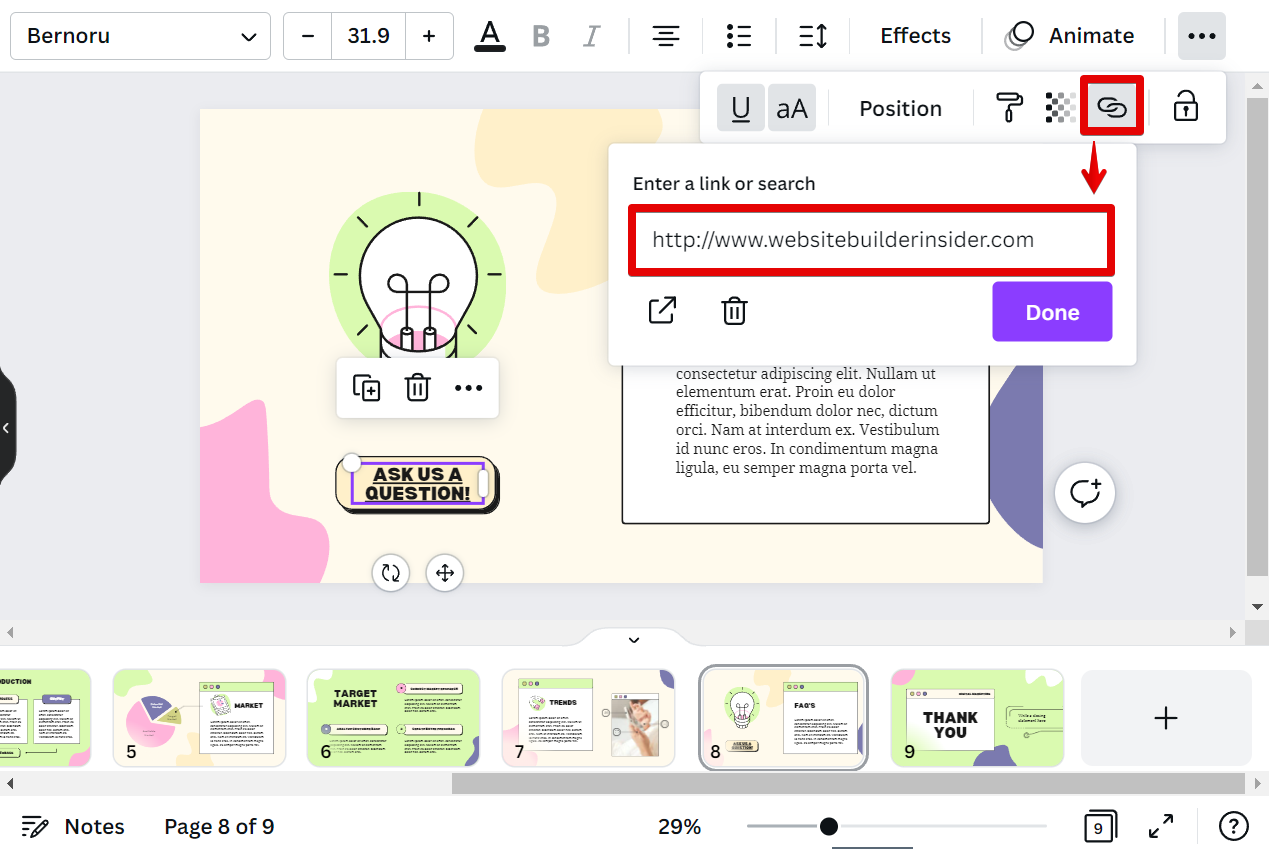Toggle underline formatting
Image resolution: width=1269 pixels, height=849 pixels.
click(x=740, y=107)
